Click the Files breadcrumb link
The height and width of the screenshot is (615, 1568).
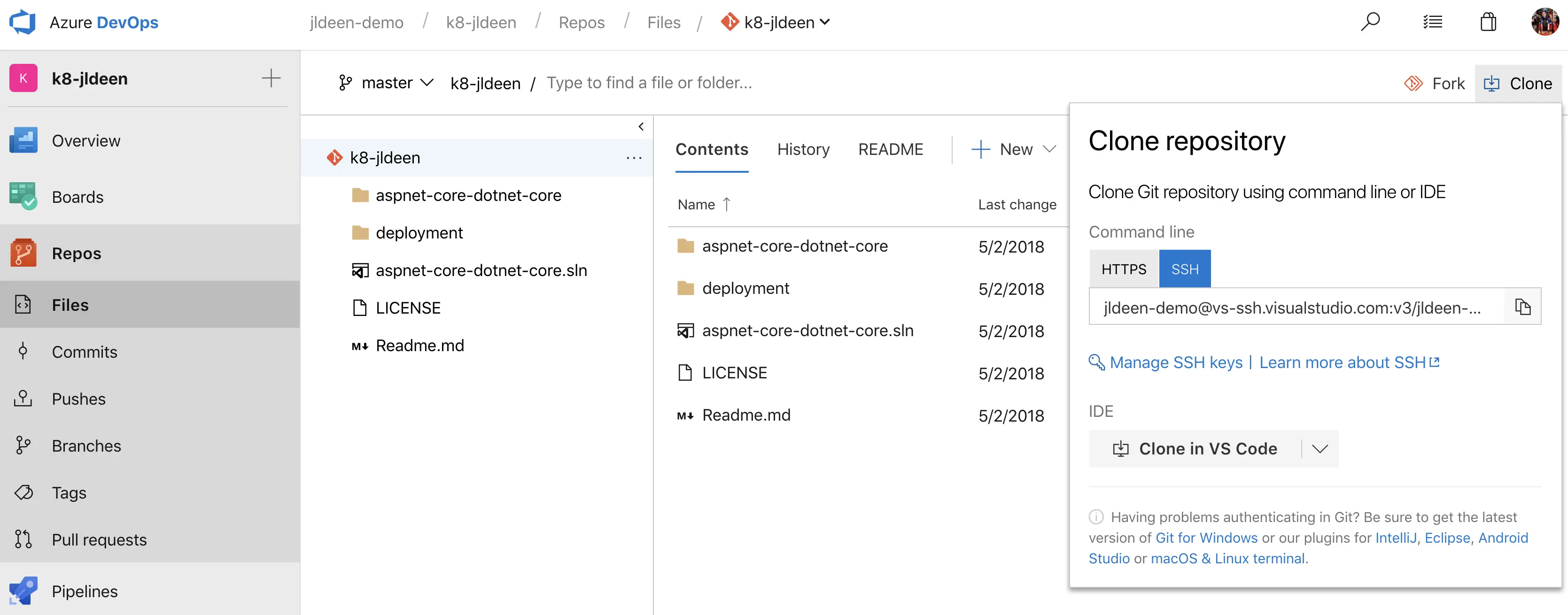(x=663, y=23)
